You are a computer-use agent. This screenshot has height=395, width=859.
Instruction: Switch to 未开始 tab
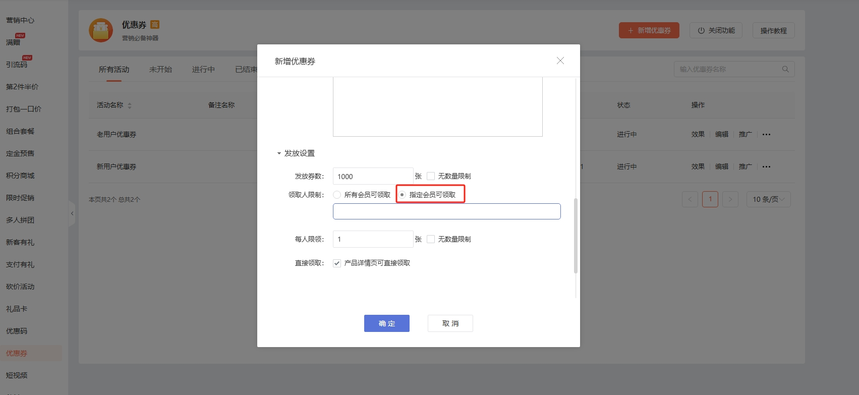pyautogui.click(x=161, y=70)
